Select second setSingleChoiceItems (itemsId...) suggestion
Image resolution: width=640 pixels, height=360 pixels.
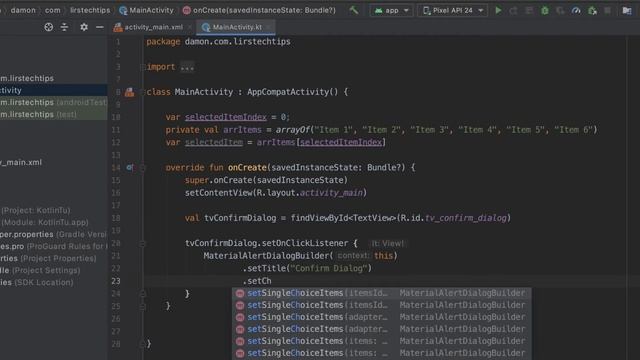pyautogui.click(x=382, y=305)
